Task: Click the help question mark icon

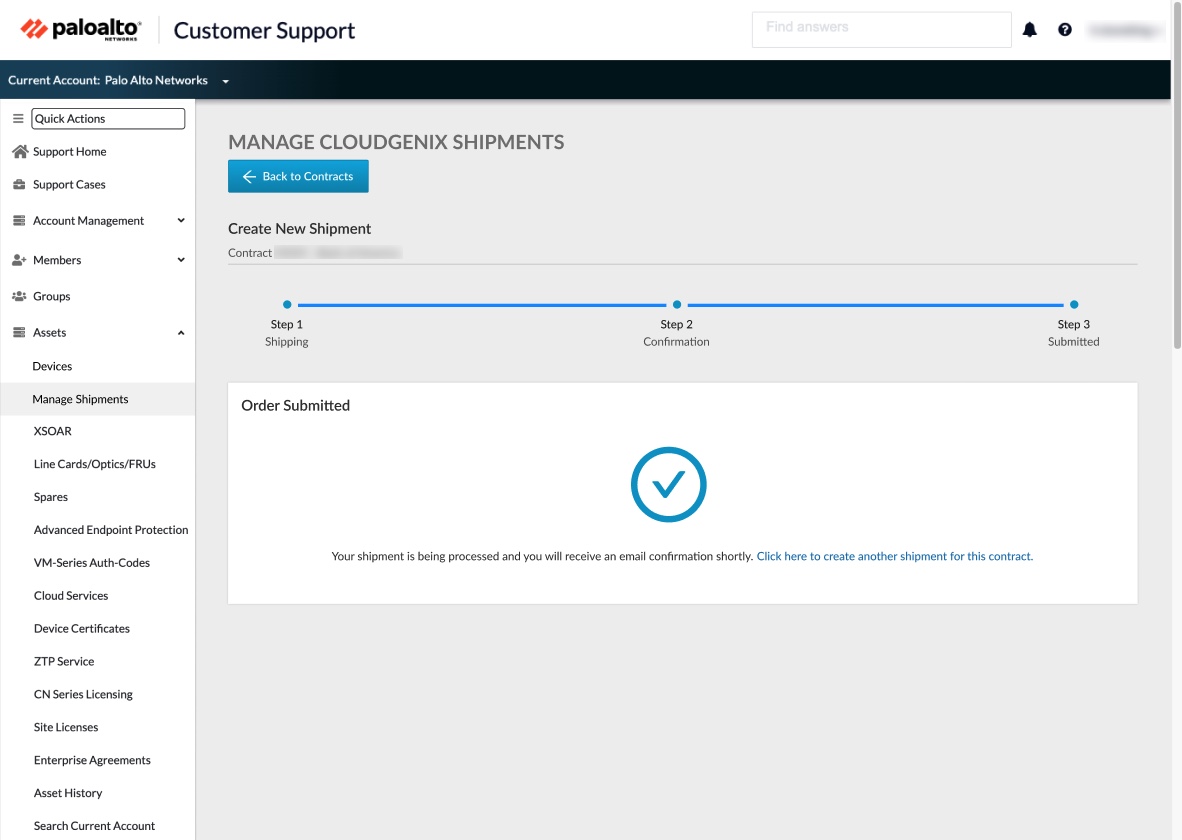Action: (1065, 29)
